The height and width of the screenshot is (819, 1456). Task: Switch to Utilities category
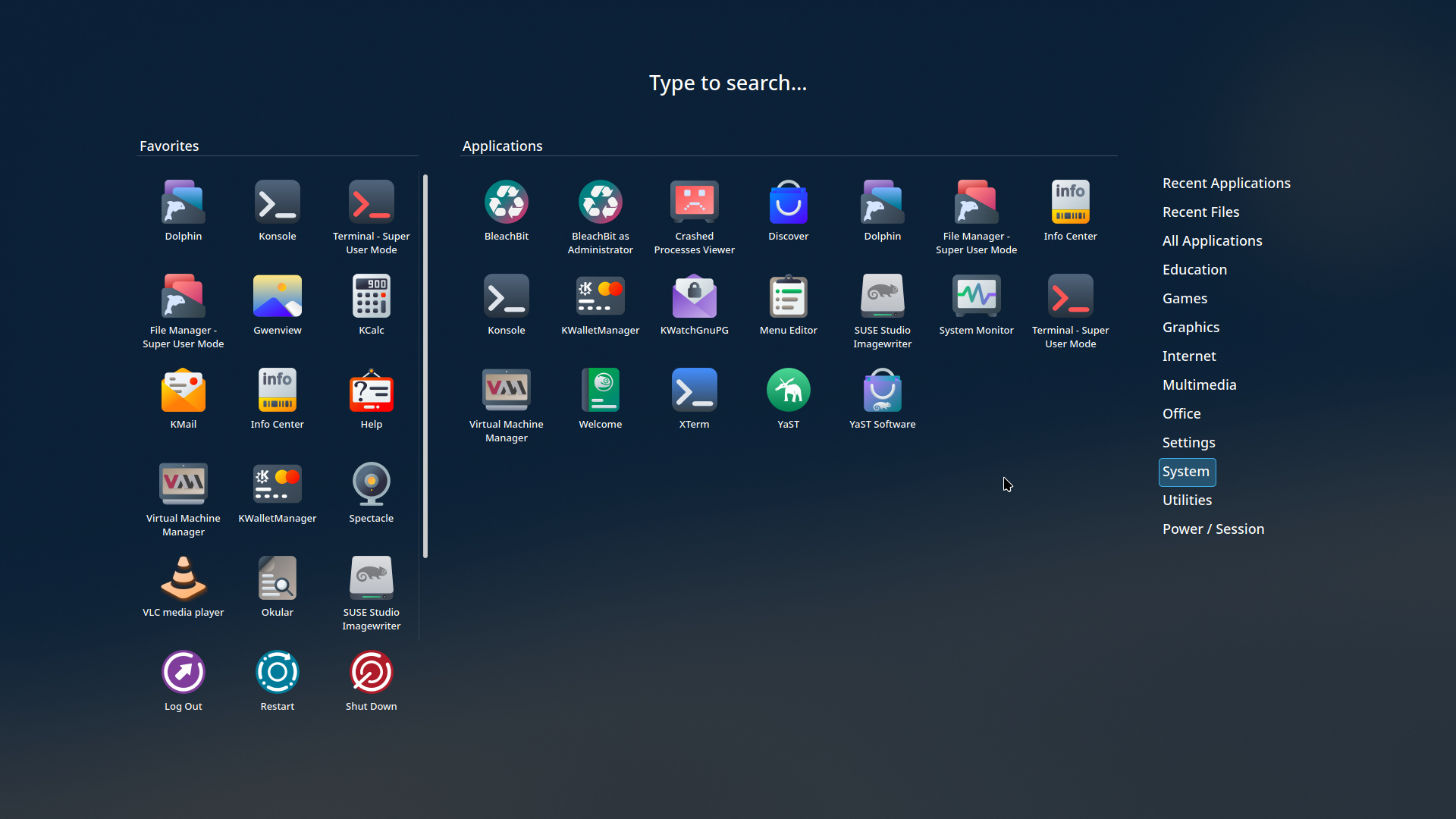tap(1187, 500)
